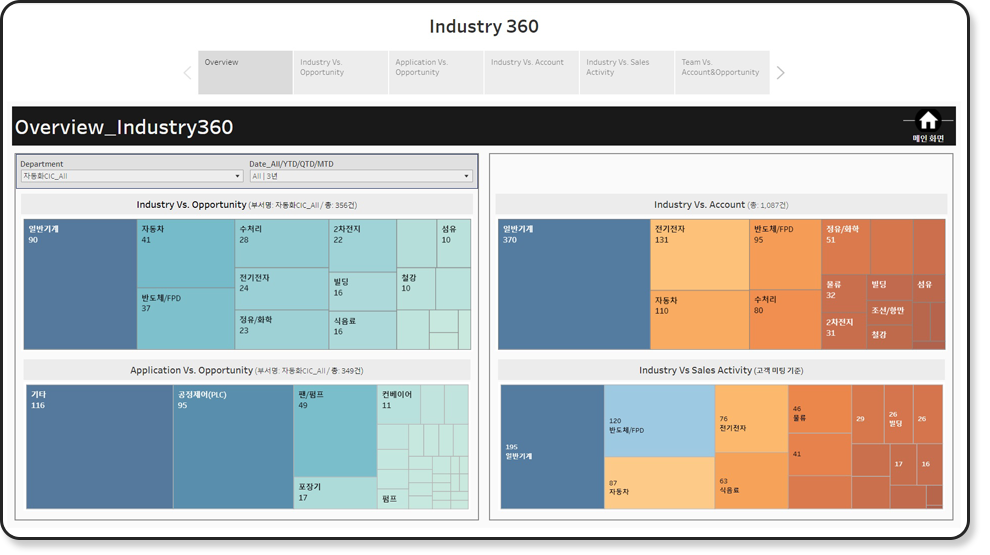This screenshot has height=555, width=990.
Task: Switch to Industry Vs. Account tab
Action: point(531,73)
